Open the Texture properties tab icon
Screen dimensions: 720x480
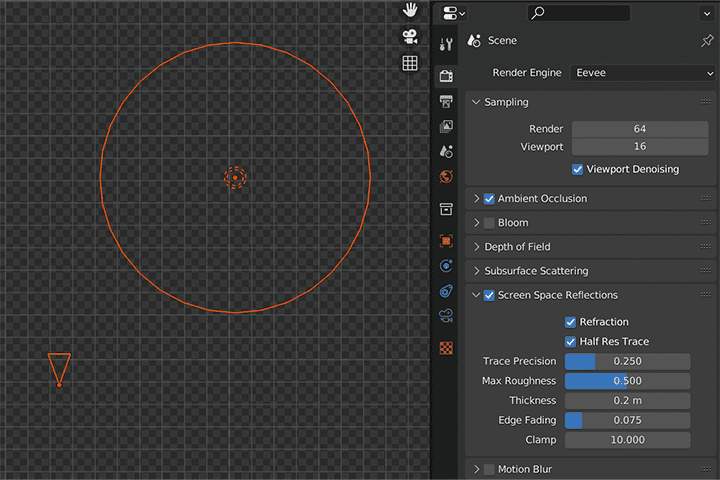coord(446,348)
